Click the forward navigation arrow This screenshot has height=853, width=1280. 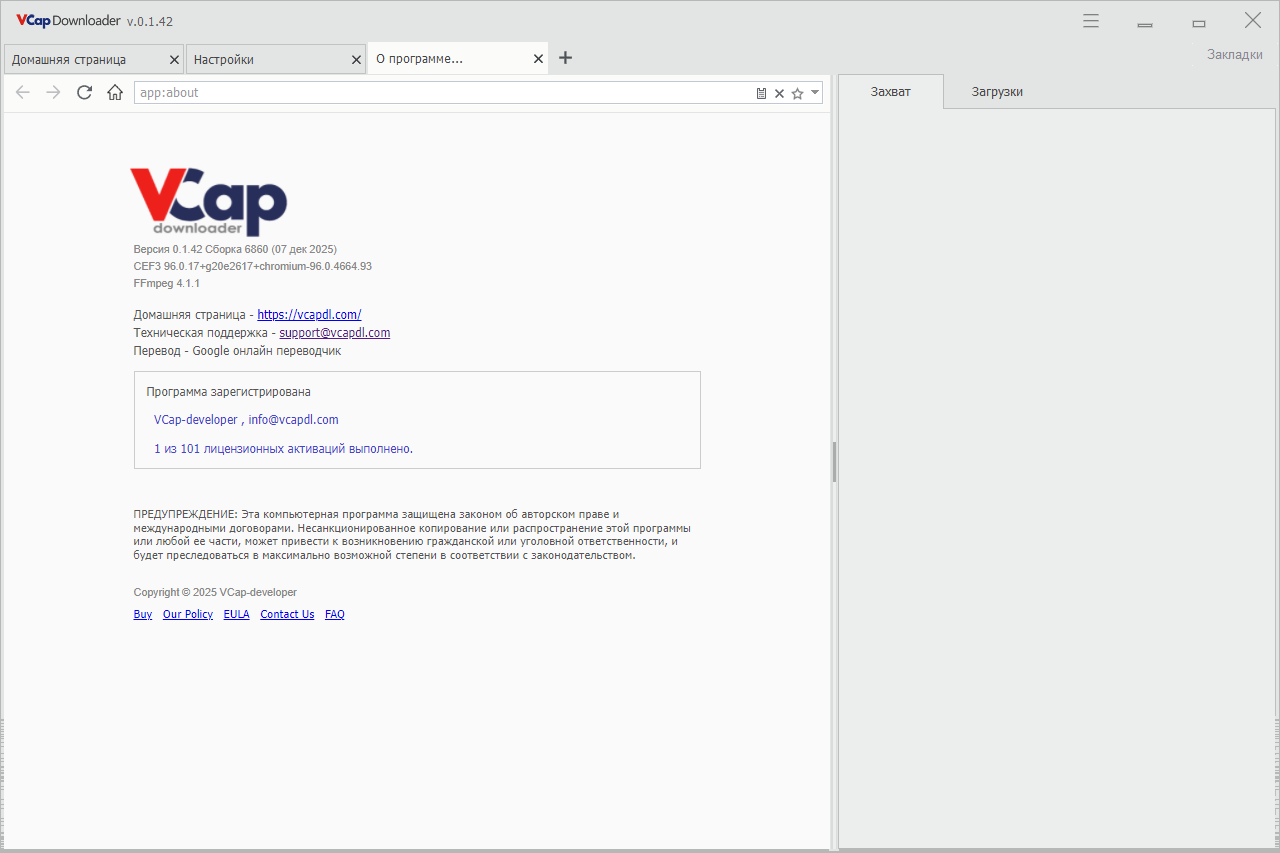point(54,93)
